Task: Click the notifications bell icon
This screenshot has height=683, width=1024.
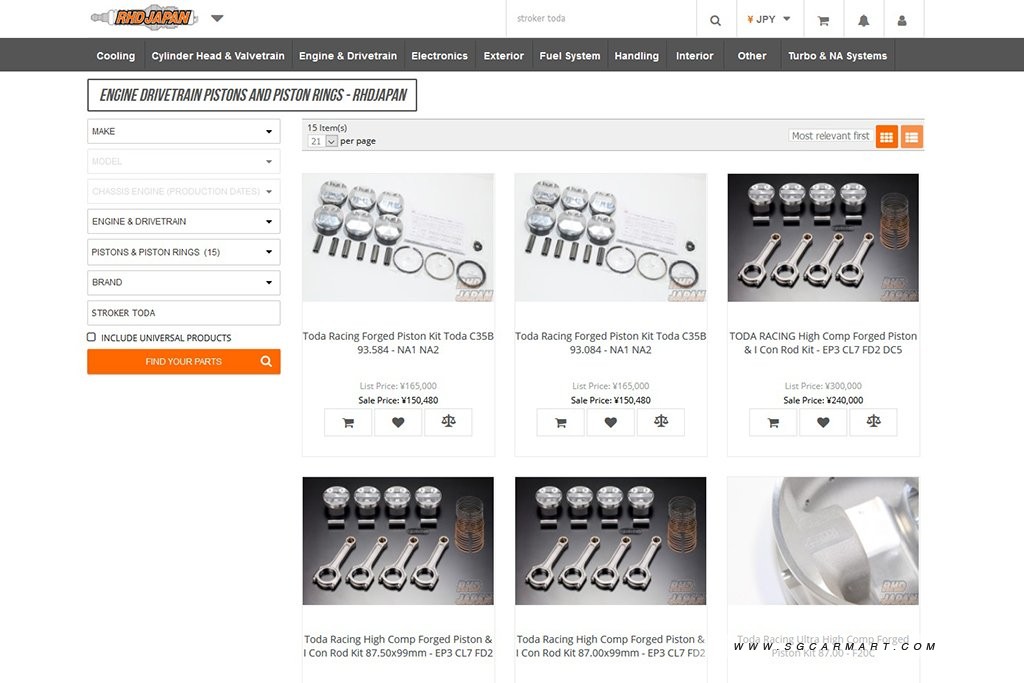Action: (x=863, y=20)
